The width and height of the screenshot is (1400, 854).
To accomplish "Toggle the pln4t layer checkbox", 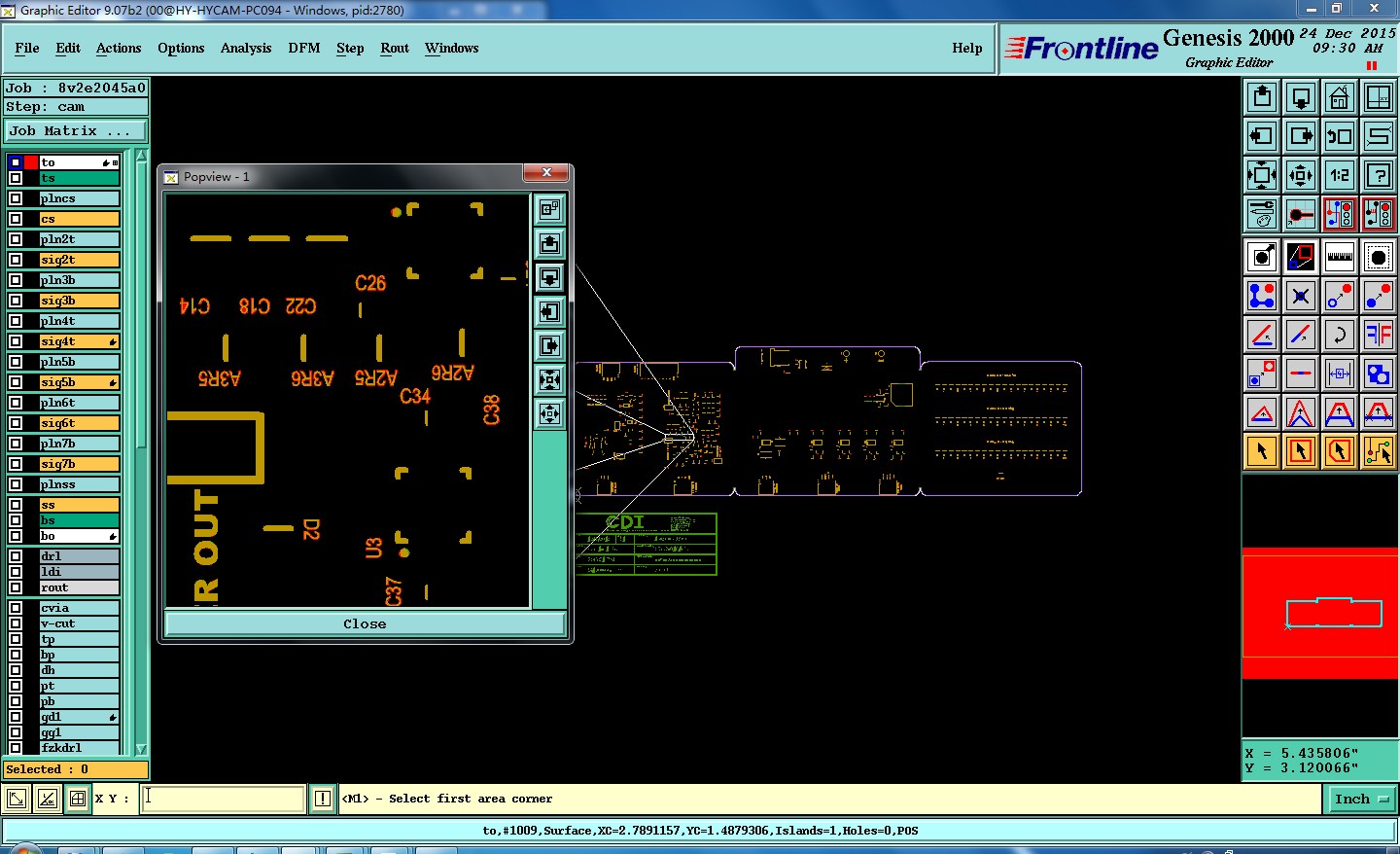I will pos(16,321).
